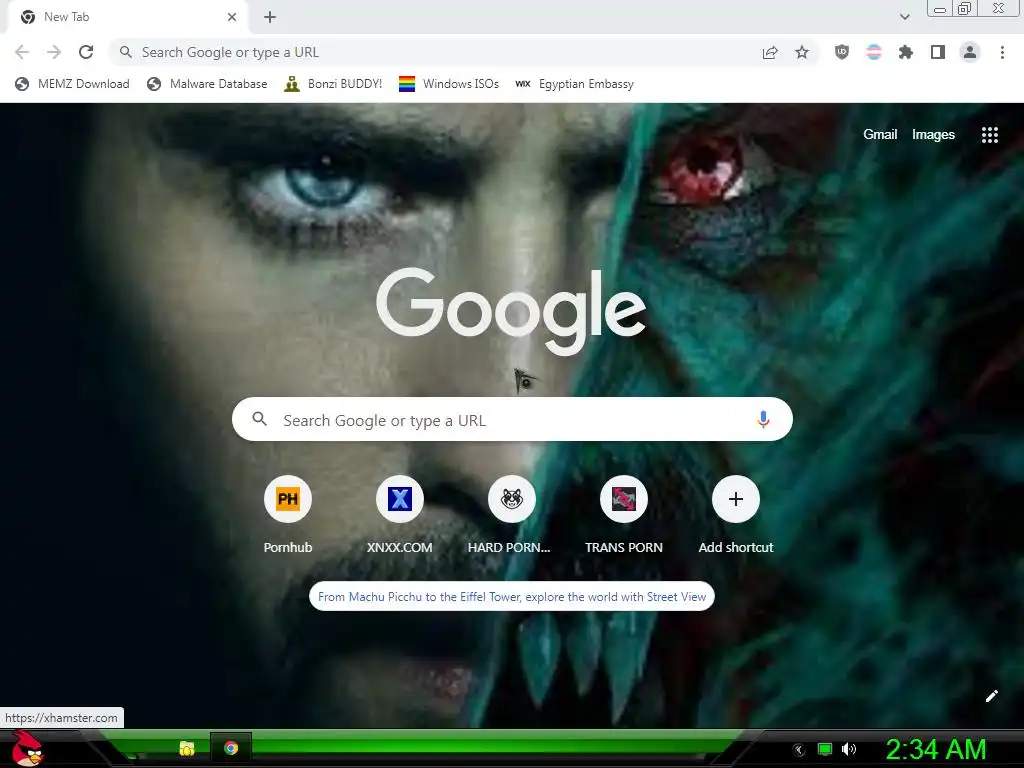Viewport: 1024px width, 768px height.
Task: Open the volume speaker tray icon
Action: [849, 749]
